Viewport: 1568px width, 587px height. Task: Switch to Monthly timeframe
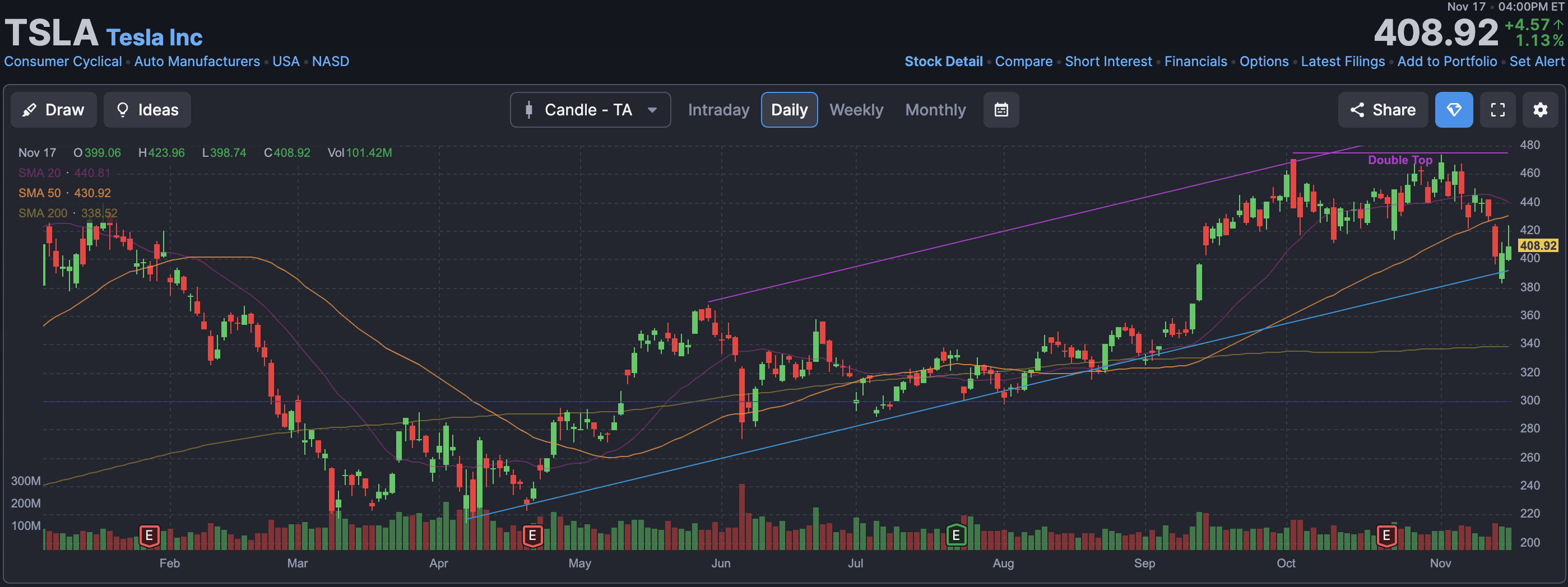935,110
